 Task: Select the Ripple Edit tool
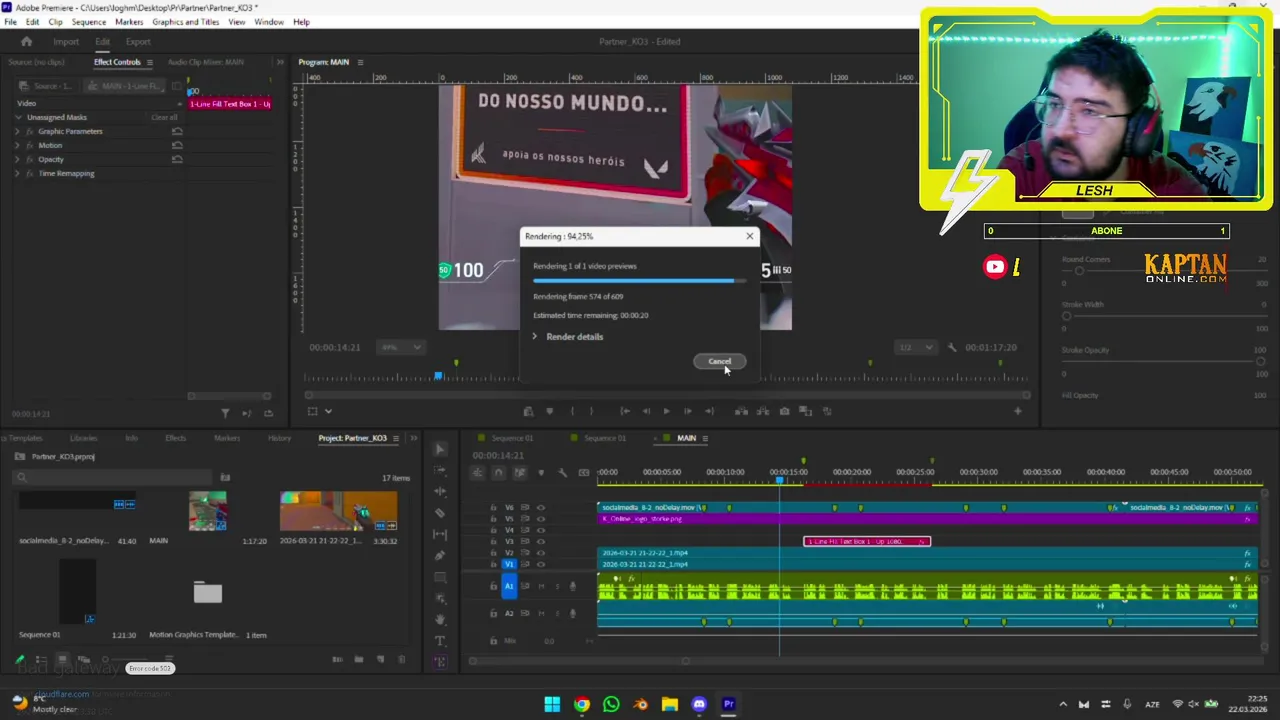(440, 491)
